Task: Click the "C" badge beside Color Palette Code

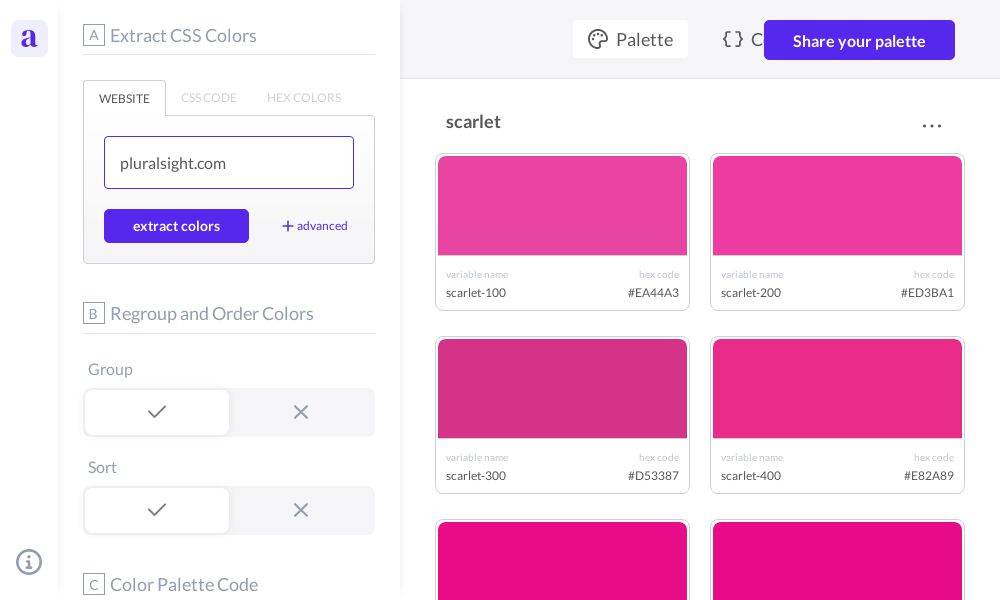Action: point(94,584)
